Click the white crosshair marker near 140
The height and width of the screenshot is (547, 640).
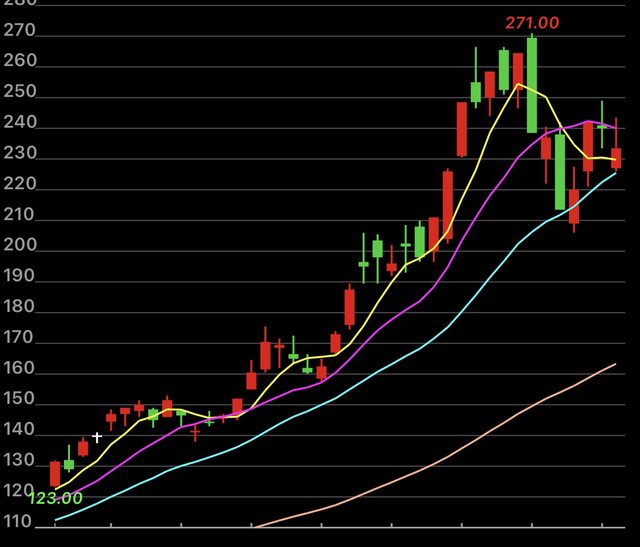[x=97, y=437]
